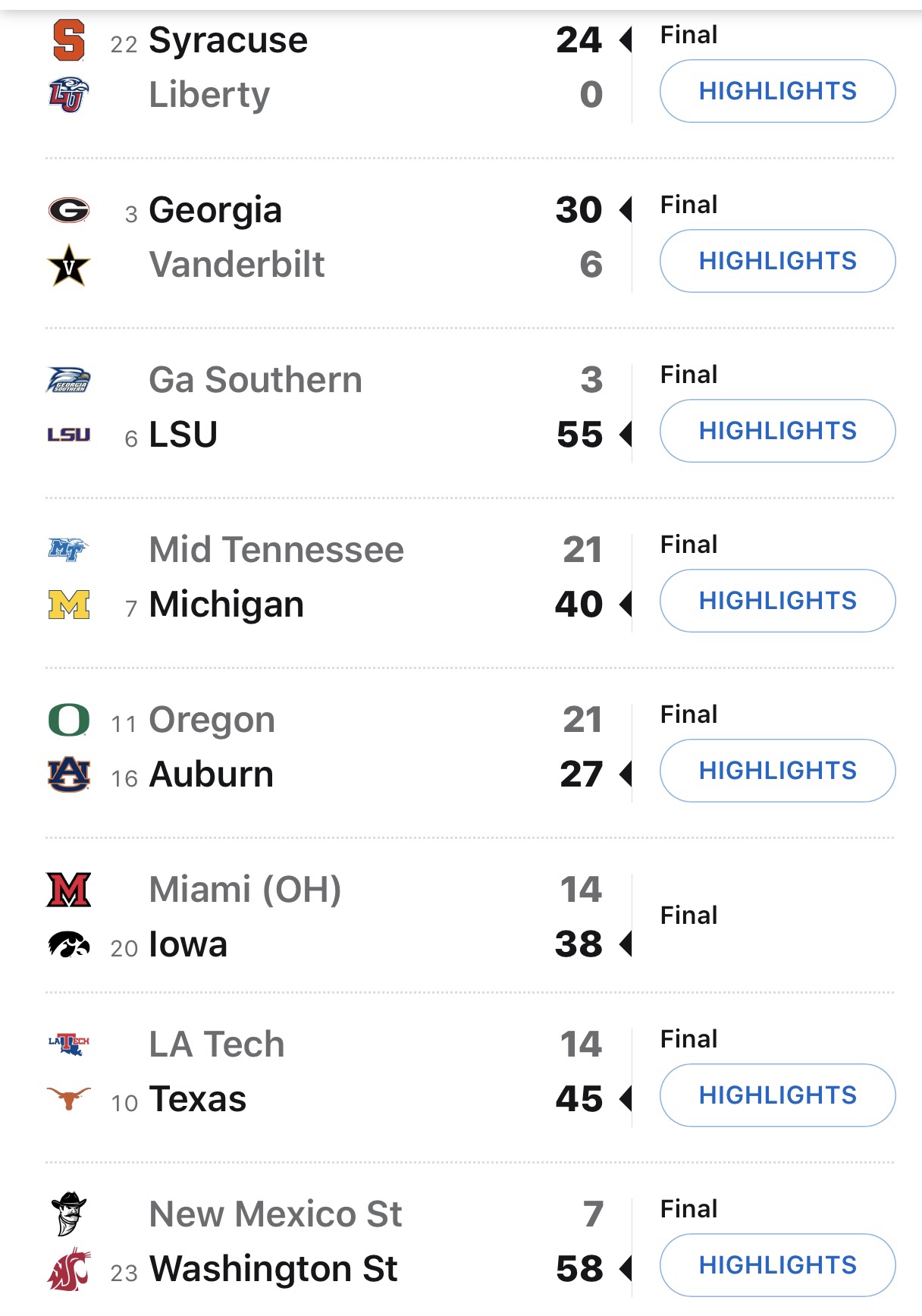Viewport: 922px width, 1316px height.
Task: Tap the Michigan block M logo
Action: click(x=68, y=605)
